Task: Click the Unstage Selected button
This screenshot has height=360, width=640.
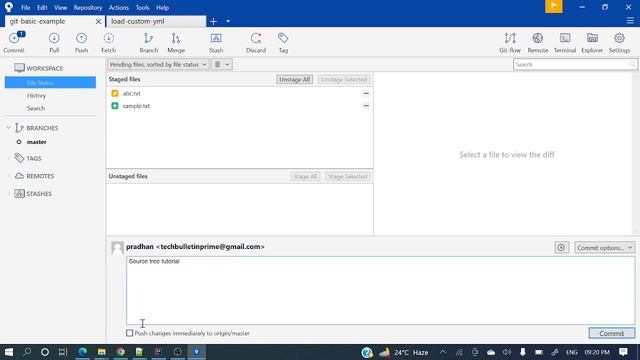Action: coord(344,79)
